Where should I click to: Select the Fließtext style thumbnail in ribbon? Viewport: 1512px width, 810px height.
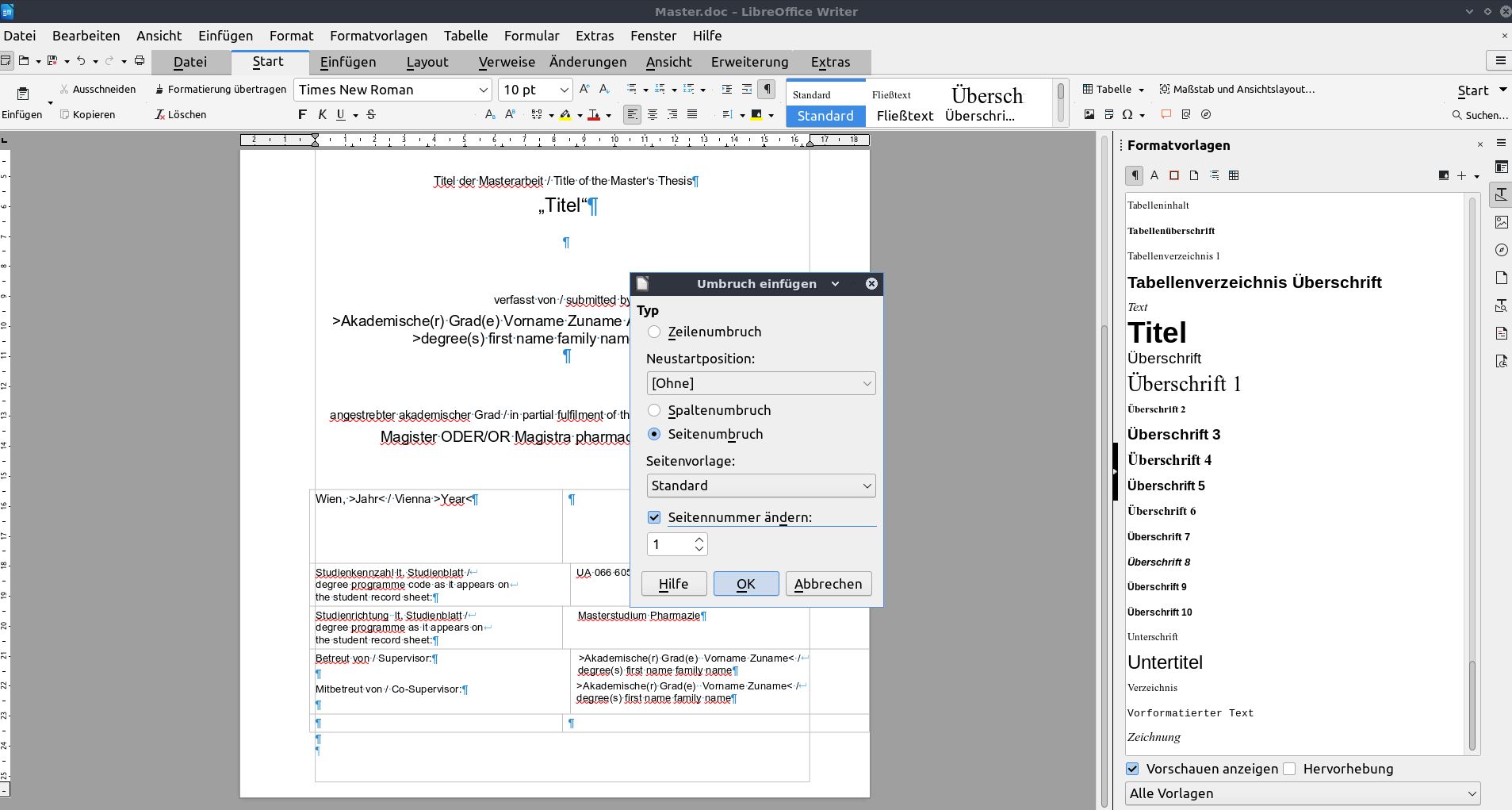click(x=905, y=103)
